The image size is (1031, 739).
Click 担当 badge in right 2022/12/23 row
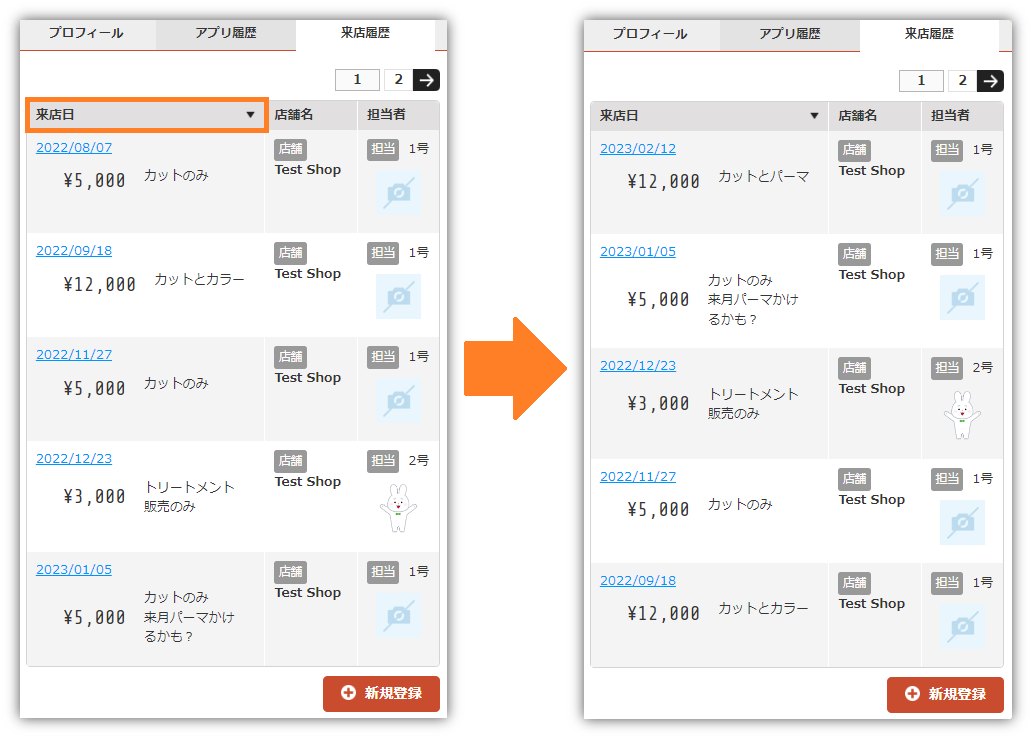pos(947,368)
